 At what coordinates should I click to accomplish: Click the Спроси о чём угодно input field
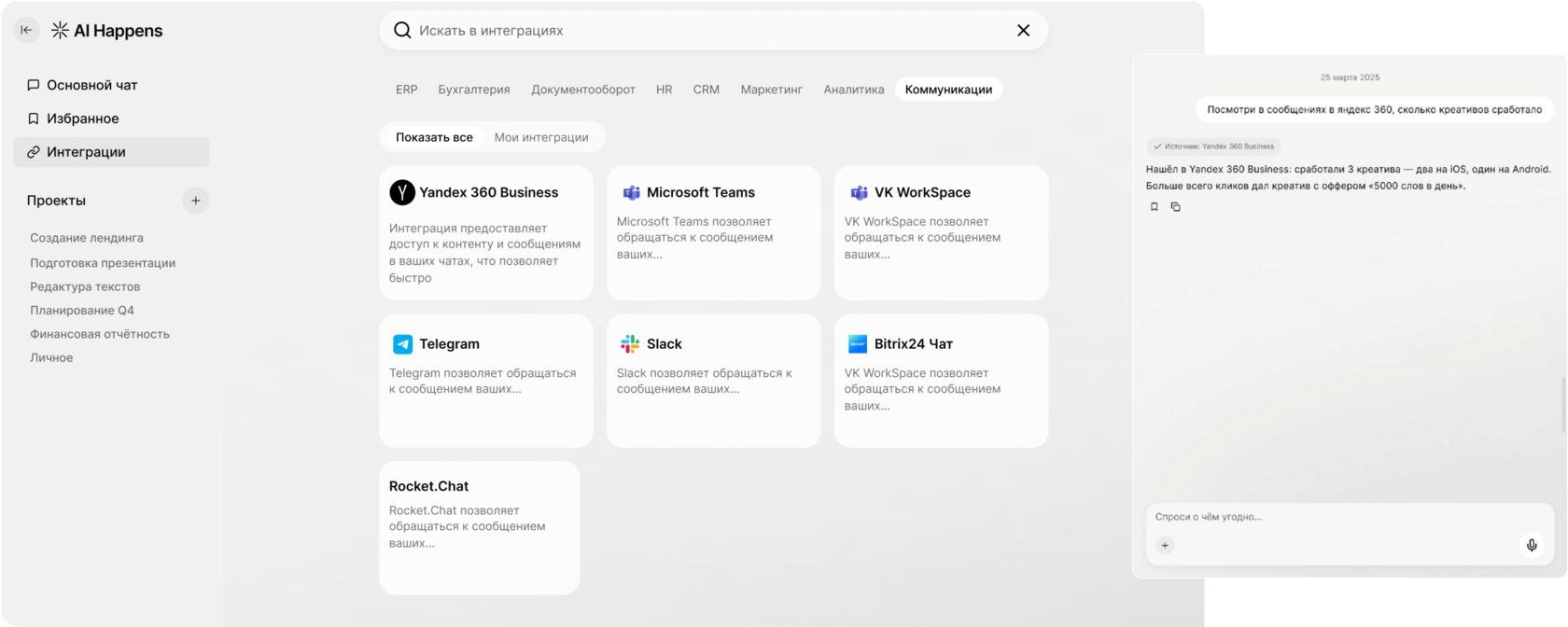tap(1335, 517)
